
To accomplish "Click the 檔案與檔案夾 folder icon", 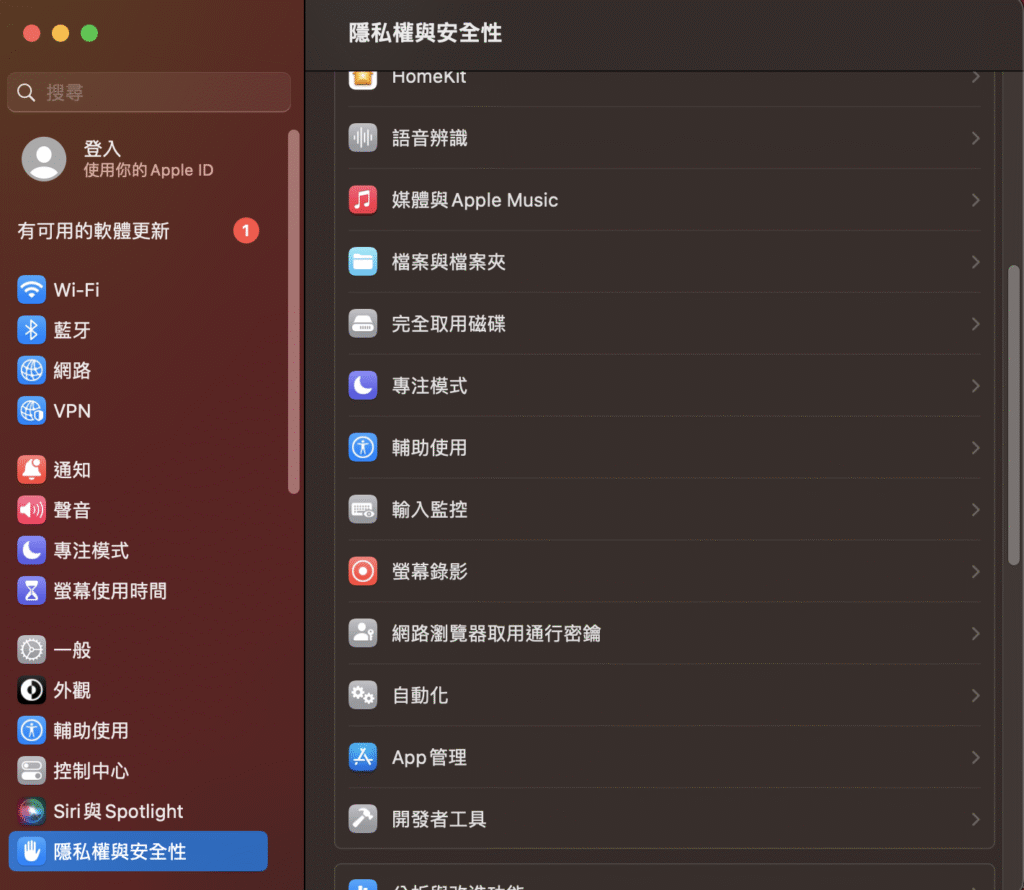I will 362,262.
